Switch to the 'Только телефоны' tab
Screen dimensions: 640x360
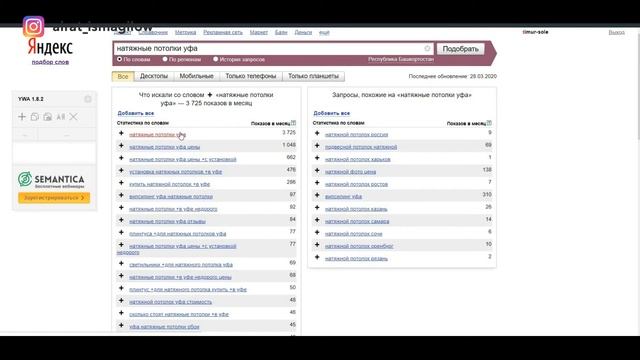(x=251, y=76)
